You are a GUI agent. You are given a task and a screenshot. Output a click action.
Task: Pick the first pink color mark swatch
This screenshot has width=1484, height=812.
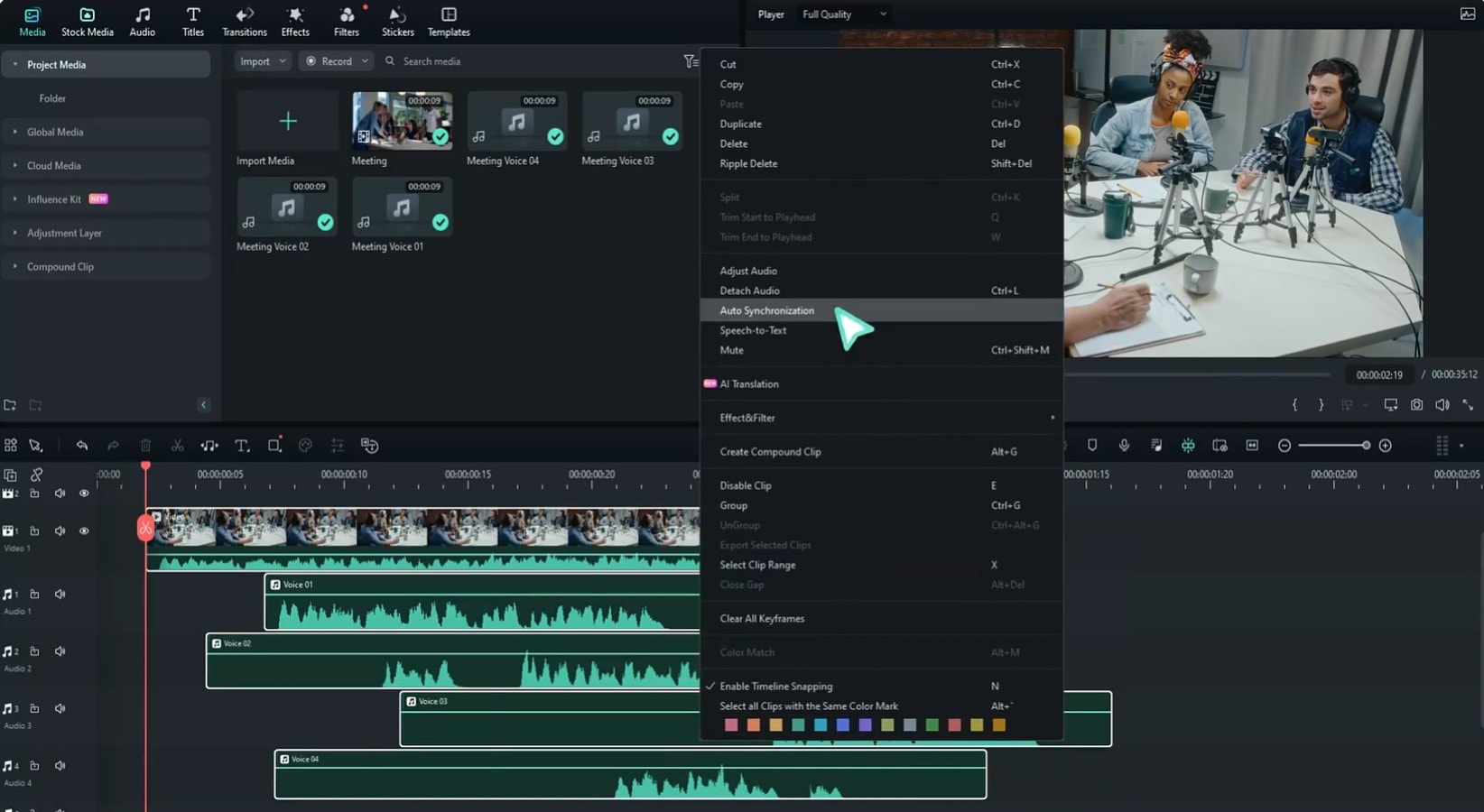point(731,724)
